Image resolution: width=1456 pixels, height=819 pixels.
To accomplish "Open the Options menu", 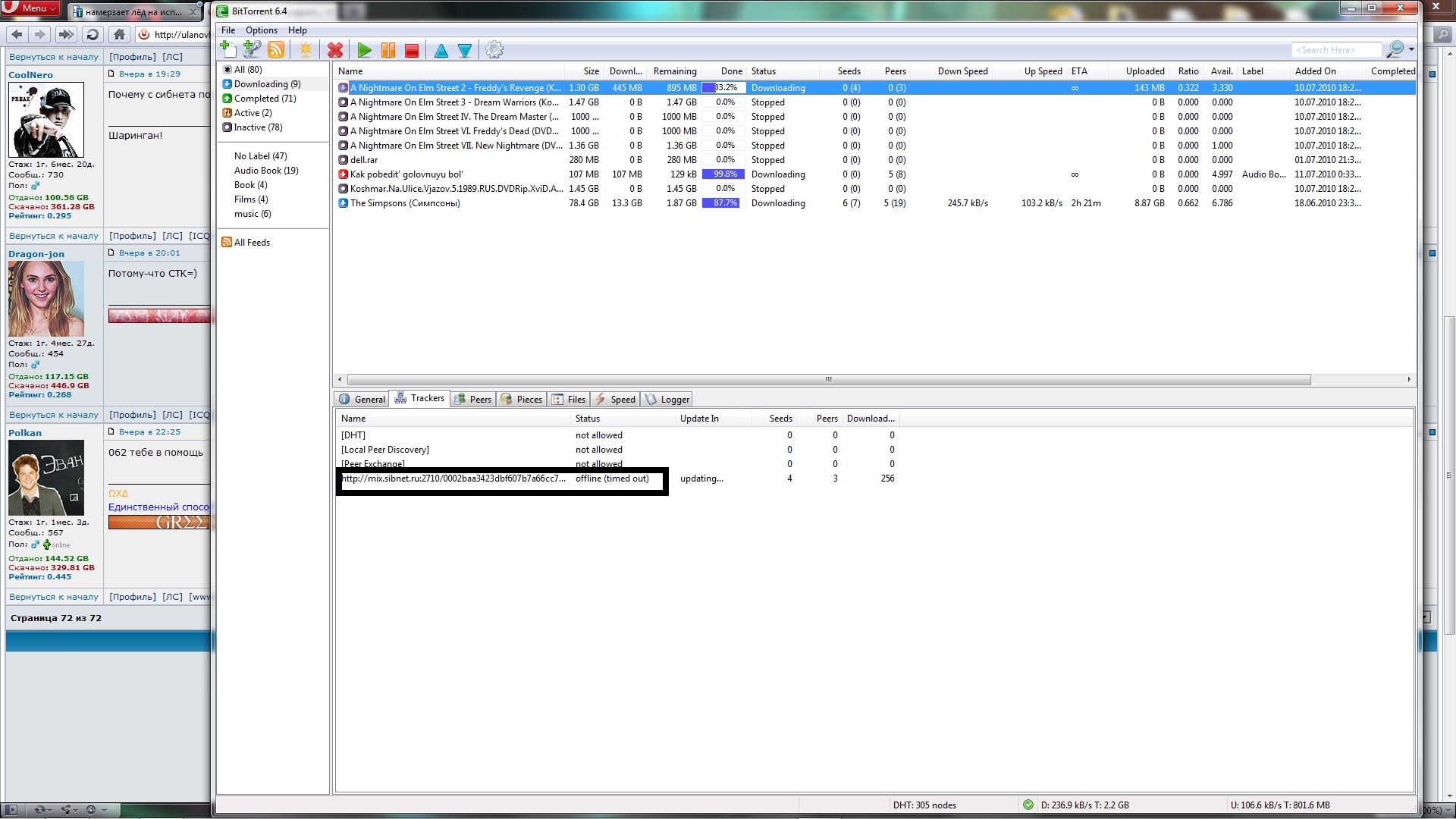I will pyautogui.click(x=261, y=30).
